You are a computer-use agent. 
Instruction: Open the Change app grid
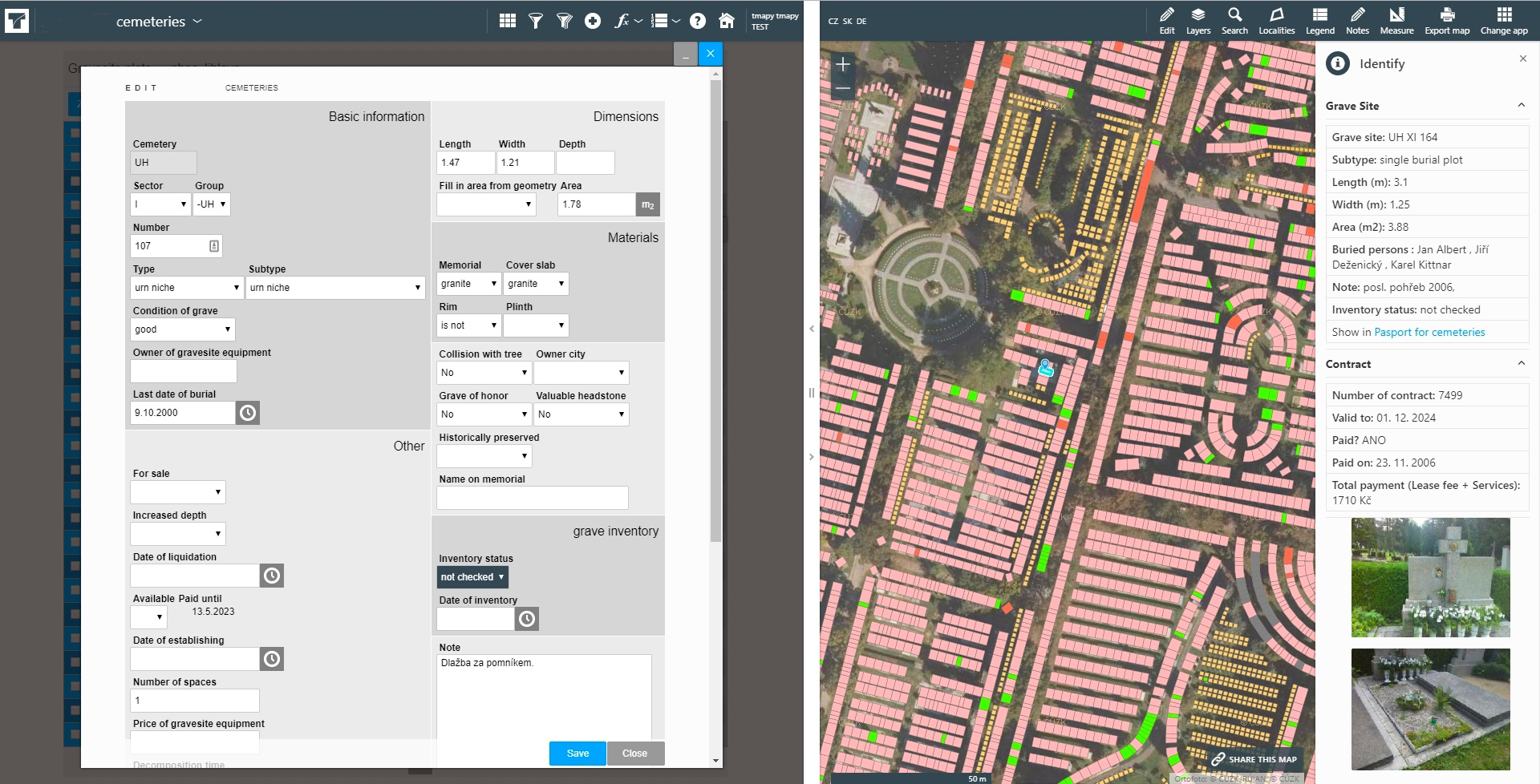coord(1504,21)
